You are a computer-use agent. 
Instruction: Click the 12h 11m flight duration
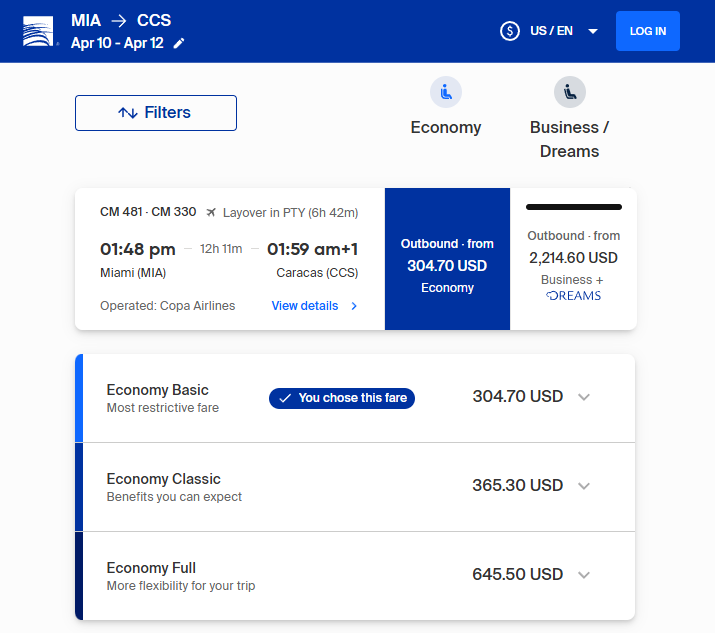(221, 249)
